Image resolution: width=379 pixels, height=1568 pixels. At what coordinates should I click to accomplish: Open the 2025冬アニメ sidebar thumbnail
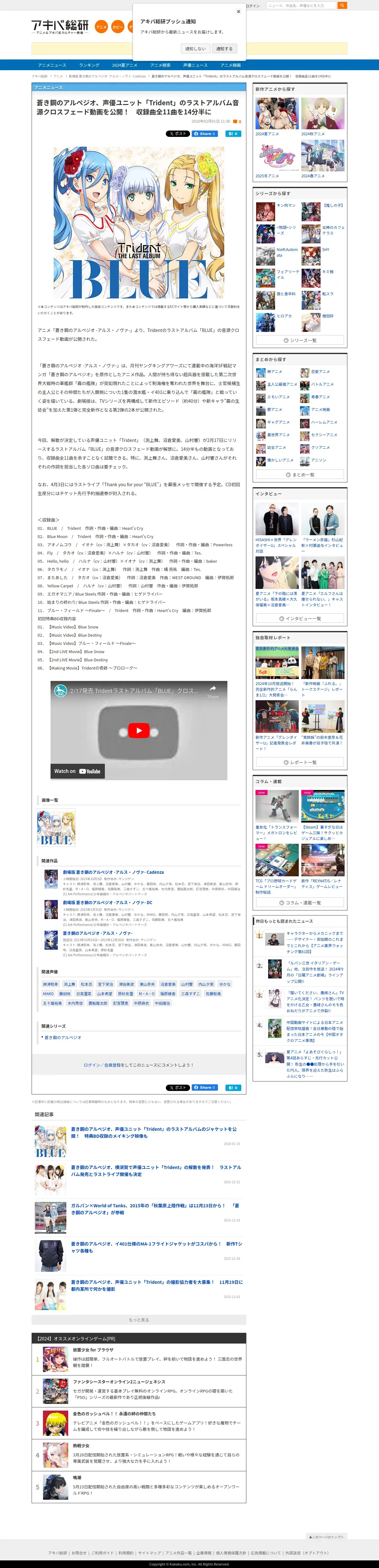pyautogui.click(x=277, y=156)
